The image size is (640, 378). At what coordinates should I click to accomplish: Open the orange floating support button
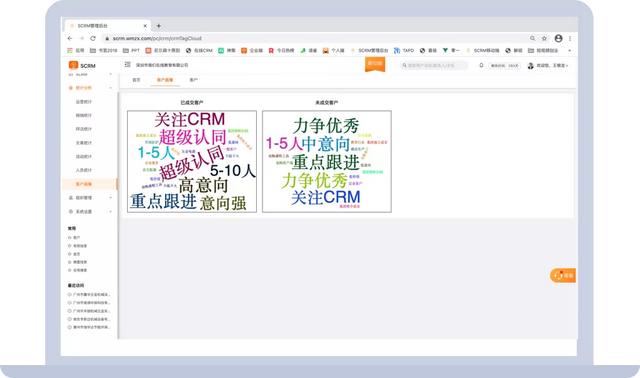point(563,276)
